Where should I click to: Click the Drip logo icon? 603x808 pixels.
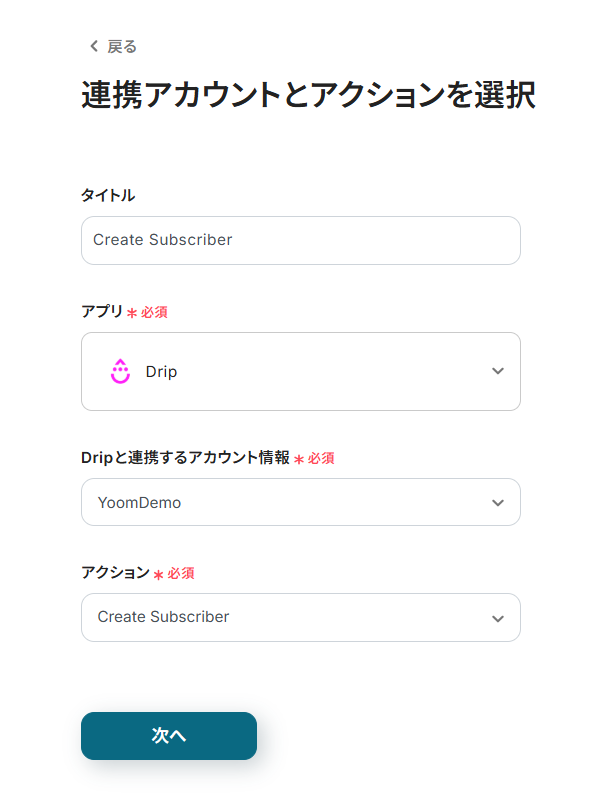pyautogui.click(x=120, y=371)
